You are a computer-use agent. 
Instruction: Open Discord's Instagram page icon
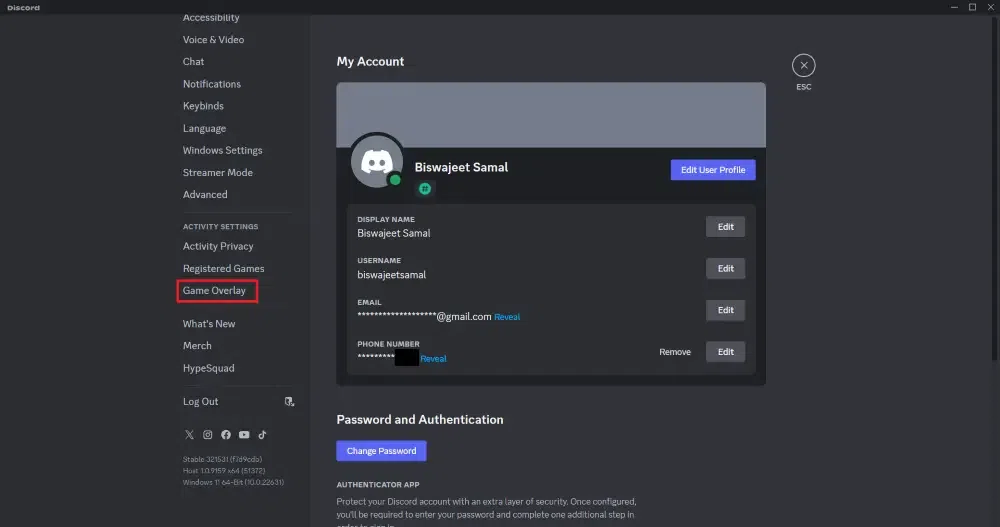tap(208, 435)
